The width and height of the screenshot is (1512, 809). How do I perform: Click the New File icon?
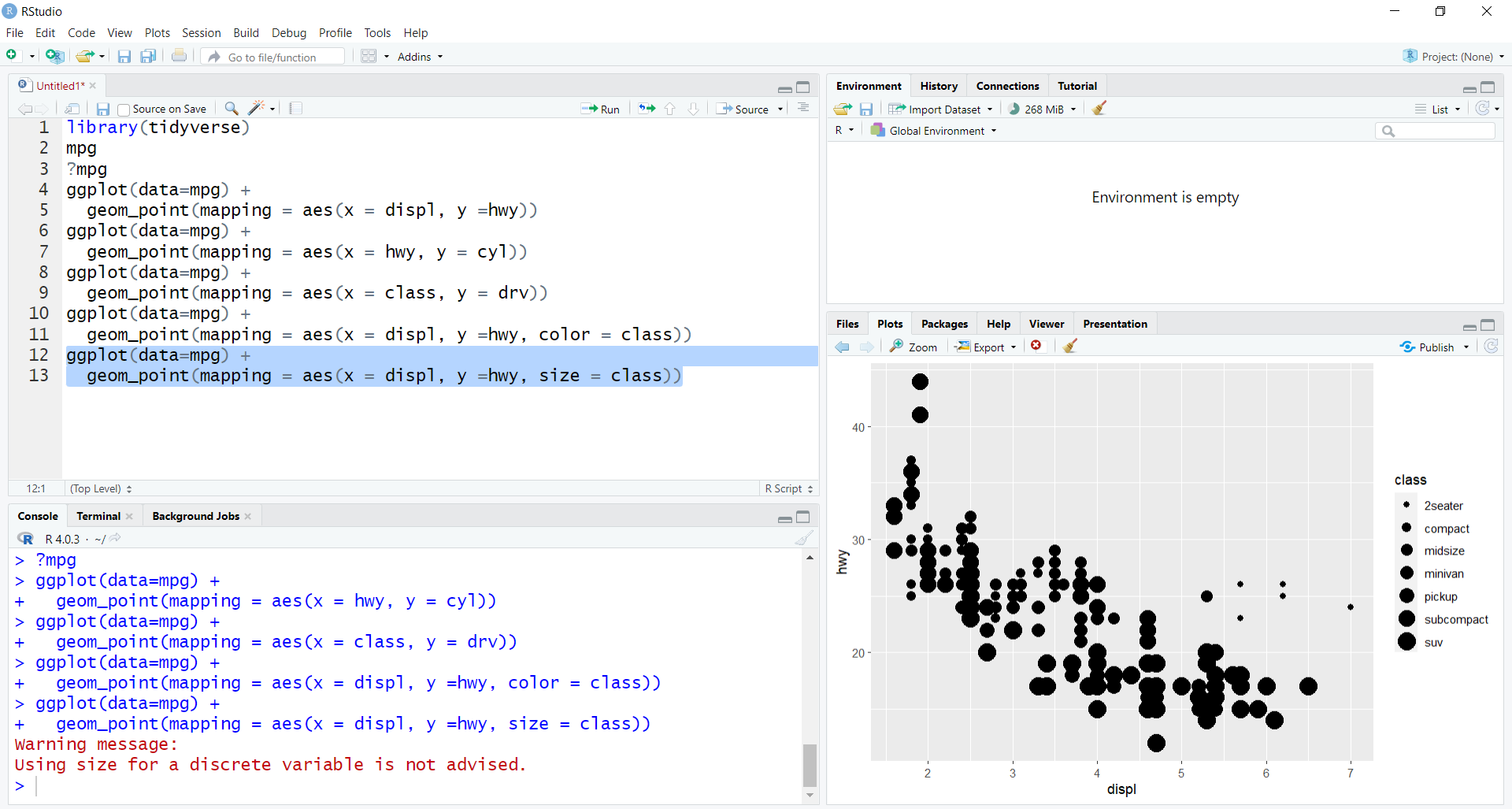(12, 56)
